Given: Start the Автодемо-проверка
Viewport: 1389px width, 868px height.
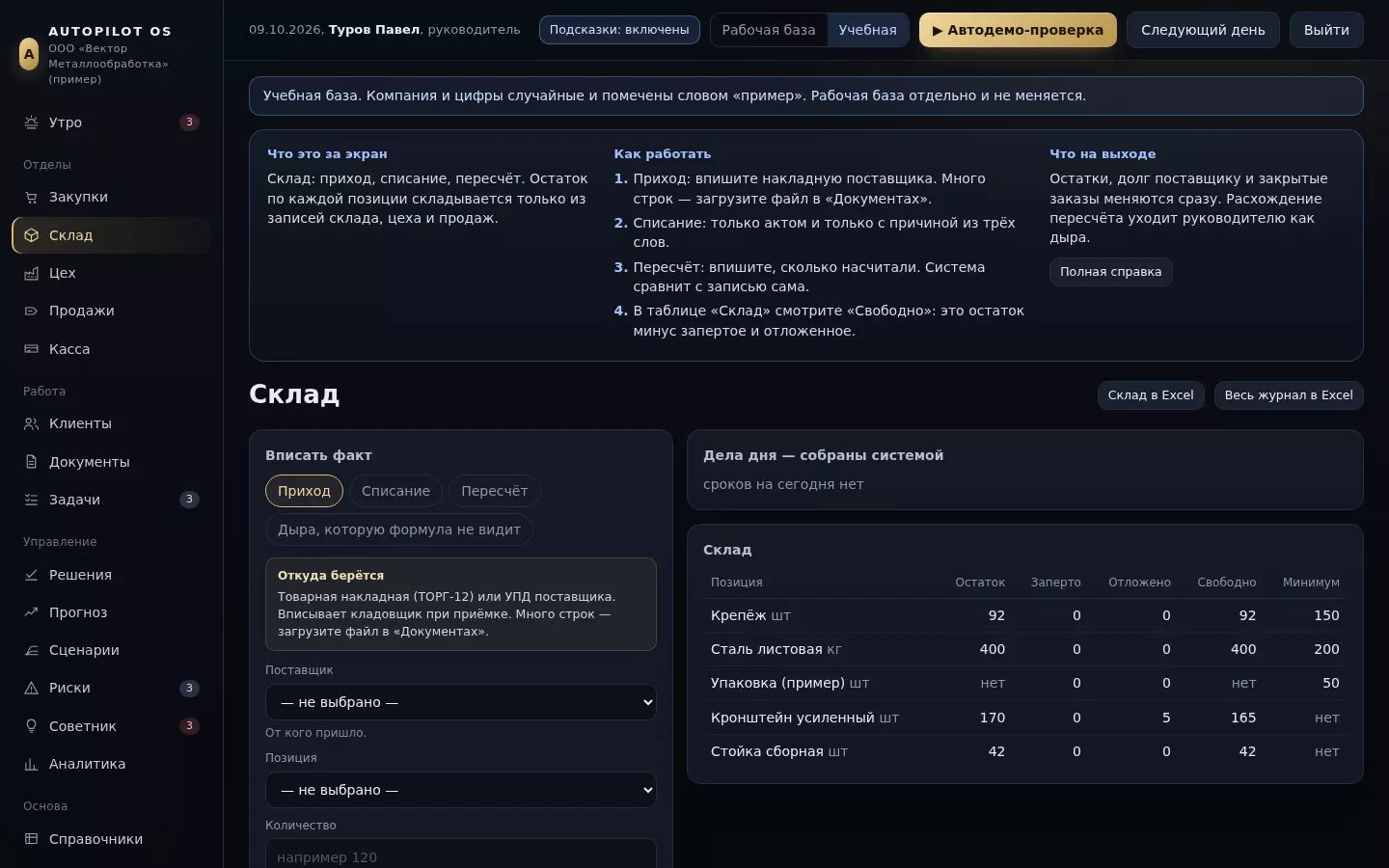Looking at the screenshot, I should (1018, 30).
